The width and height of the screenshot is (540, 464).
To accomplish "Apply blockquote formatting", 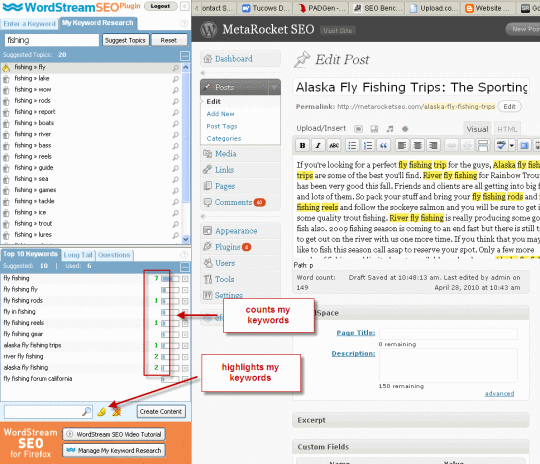I will coord(383,145).
